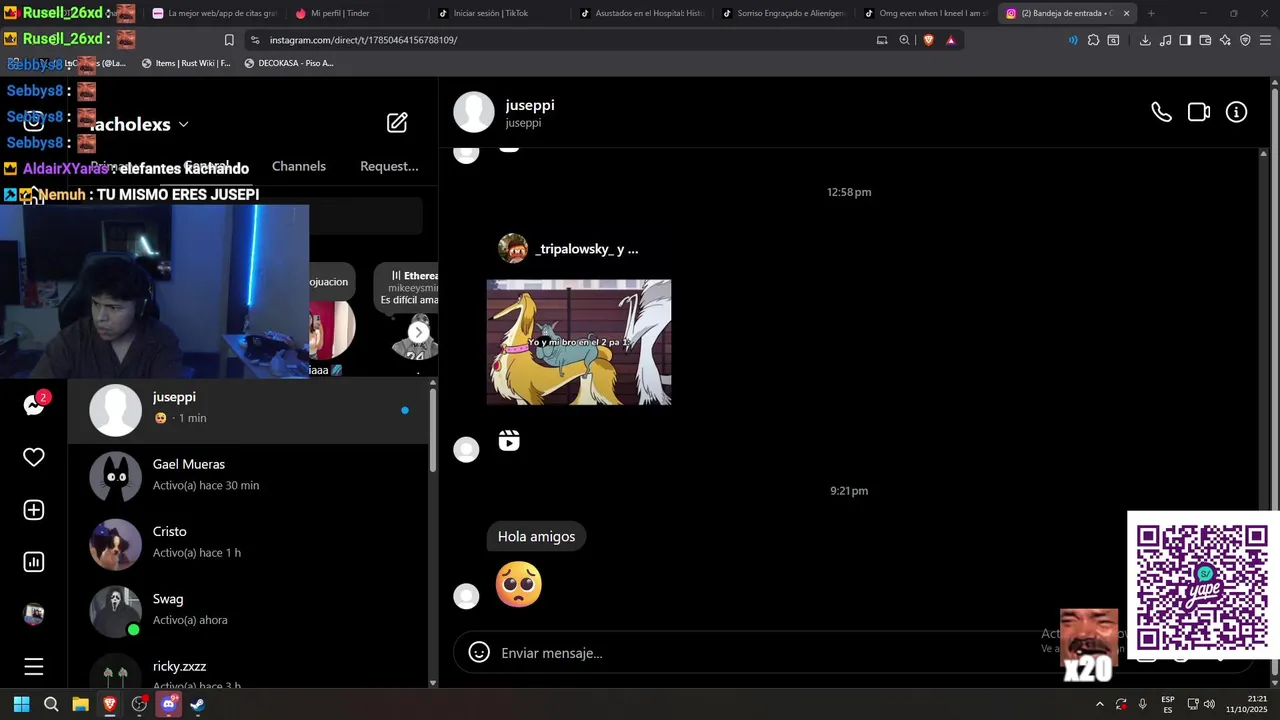Click the create new post plus icon

tap(34, 510)
